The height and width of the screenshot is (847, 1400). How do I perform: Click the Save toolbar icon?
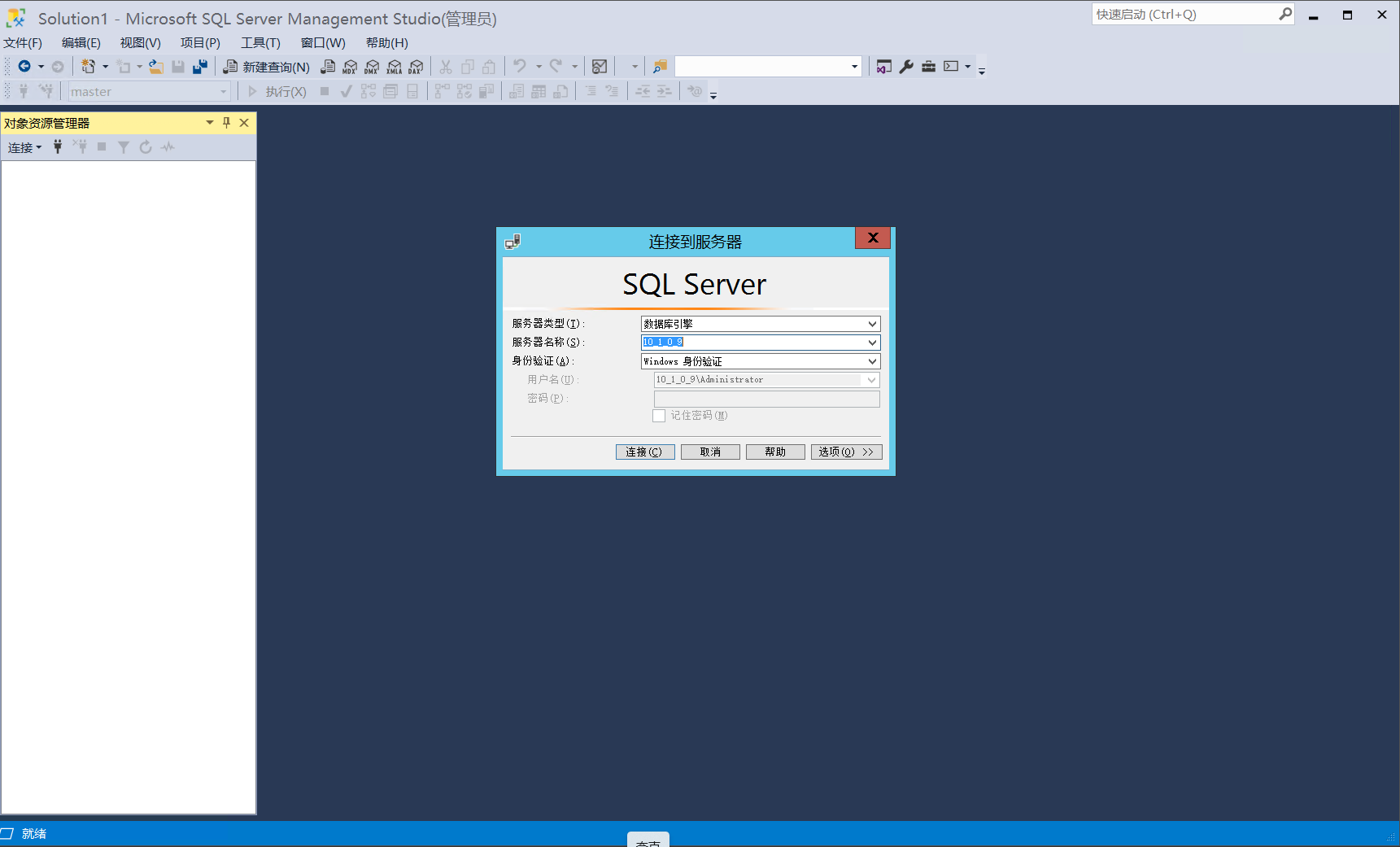pyautogui.click(x=178, y=66)
